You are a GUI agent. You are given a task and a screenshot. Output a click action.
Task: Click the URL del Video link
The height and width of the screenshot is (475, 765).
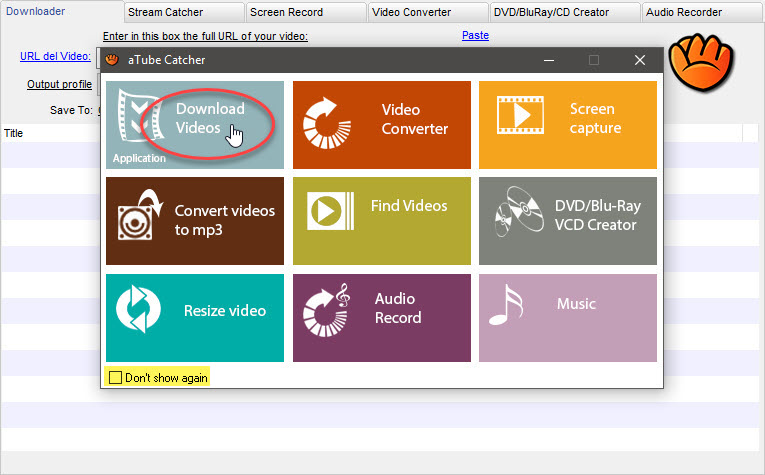pyautogui.click(x=55, y=56)
